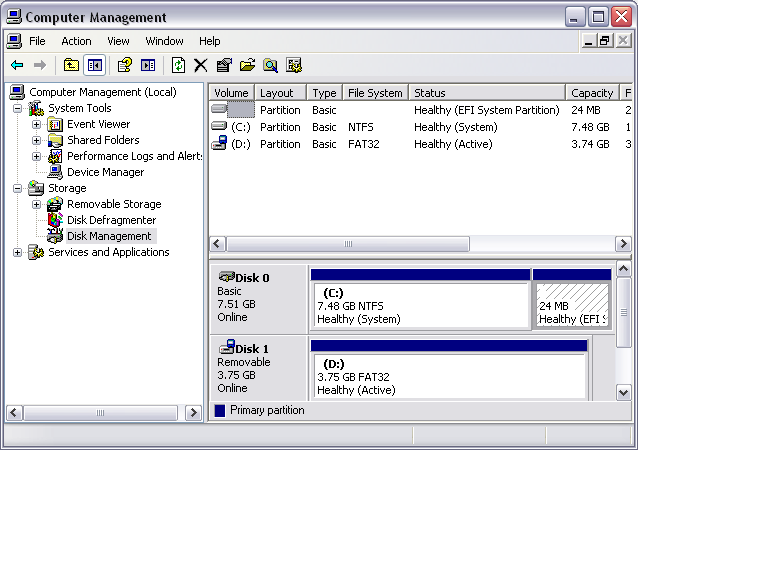
Task: Click the Removable Storage icon
Action: pos(55,204)
